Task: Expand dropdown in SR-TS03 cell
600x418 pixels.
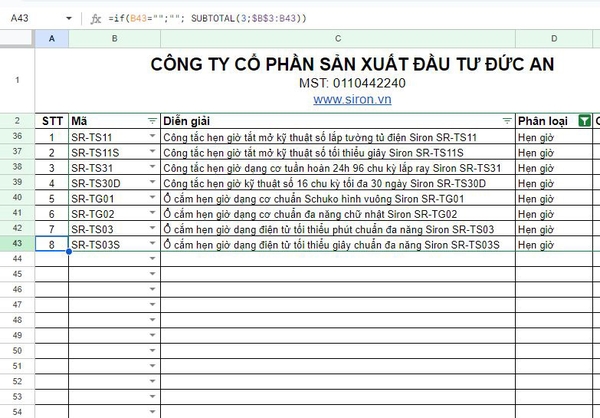Action: (152, 228)
